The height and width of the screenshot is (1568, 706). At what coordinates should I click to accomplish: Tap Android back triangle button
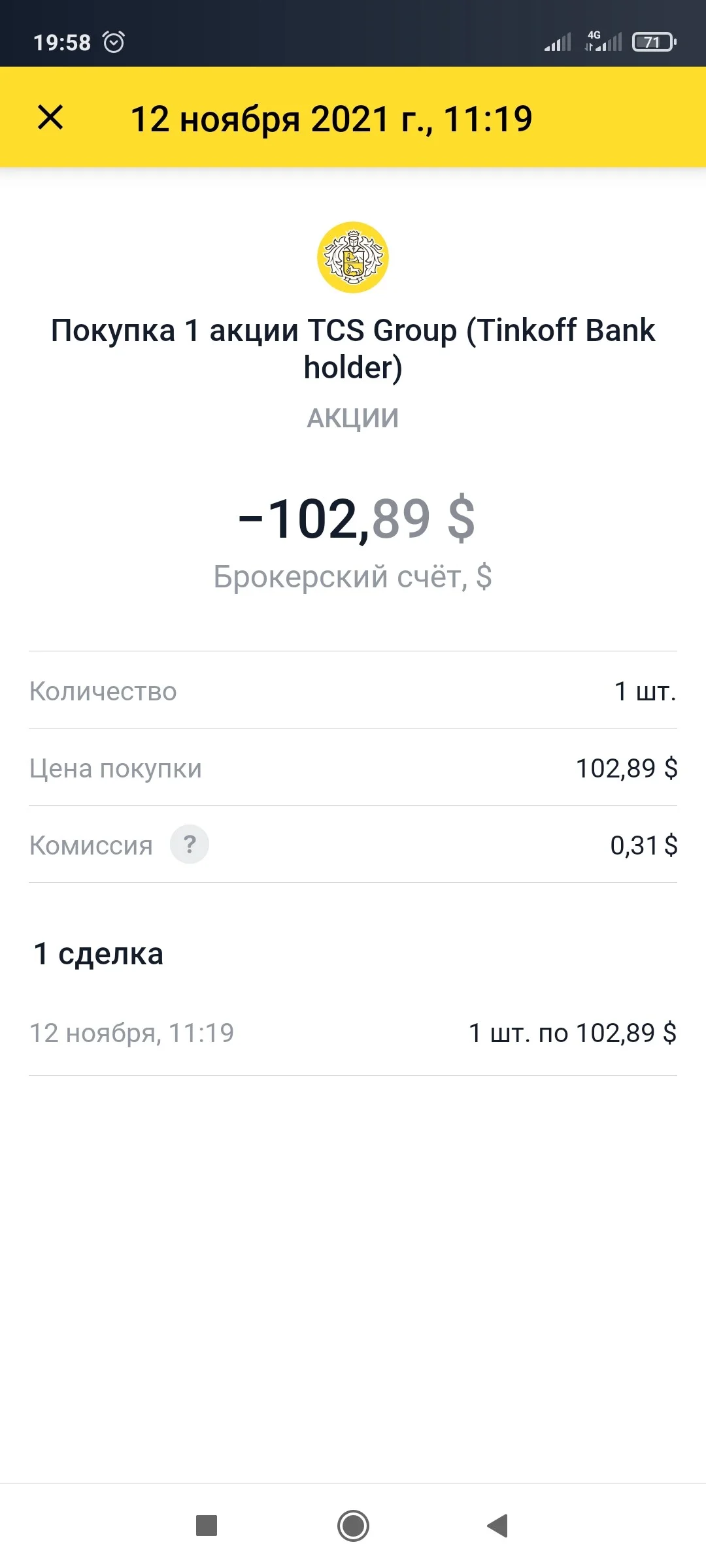(497, 1526)
